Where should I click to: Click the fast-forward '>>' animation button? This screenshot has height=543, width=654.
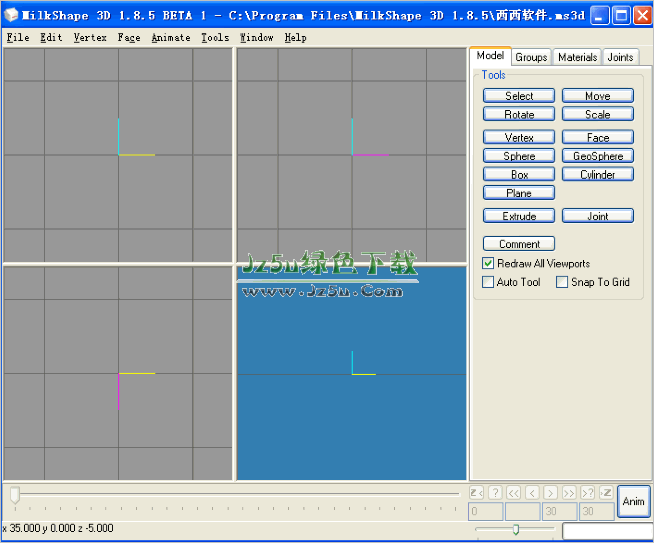pyautogui.click(x=569, y=493)
